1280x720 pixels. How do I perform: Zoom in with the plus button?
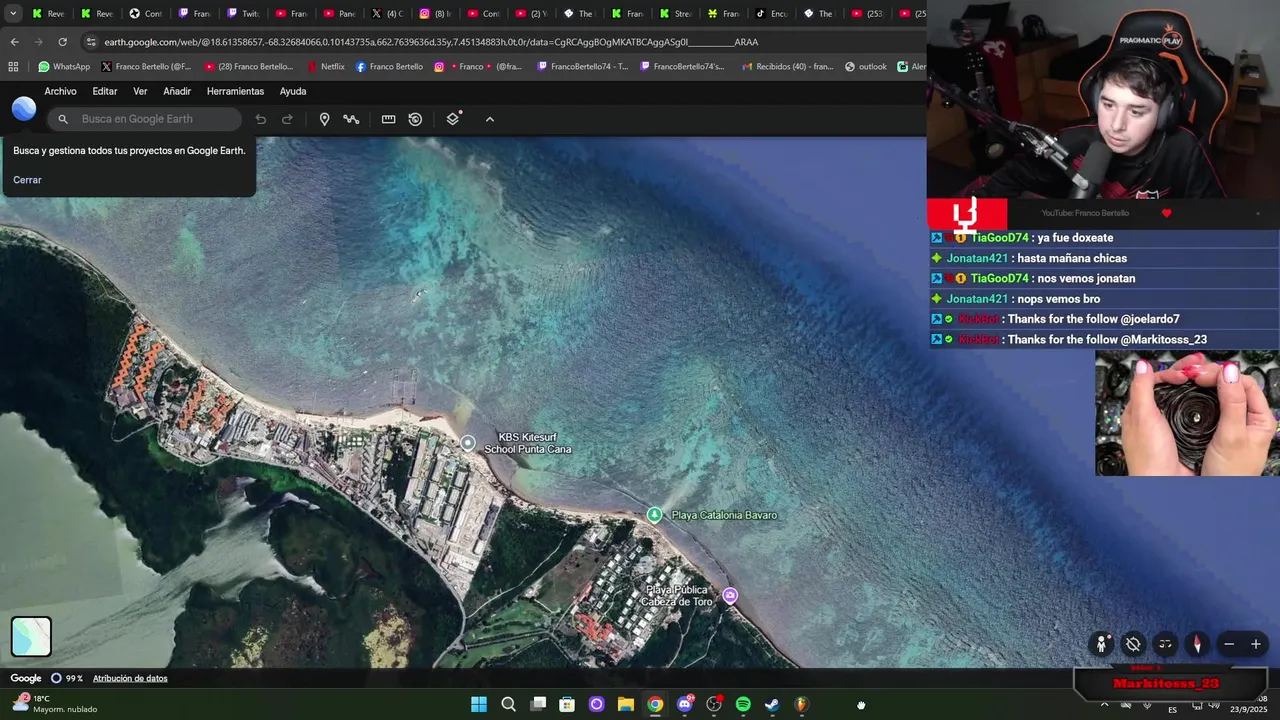[x=1256, y=644]
